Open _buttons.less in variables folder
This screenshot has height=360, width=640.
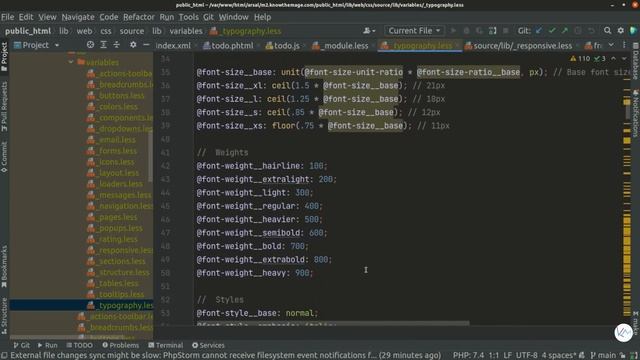pos(116,96)
